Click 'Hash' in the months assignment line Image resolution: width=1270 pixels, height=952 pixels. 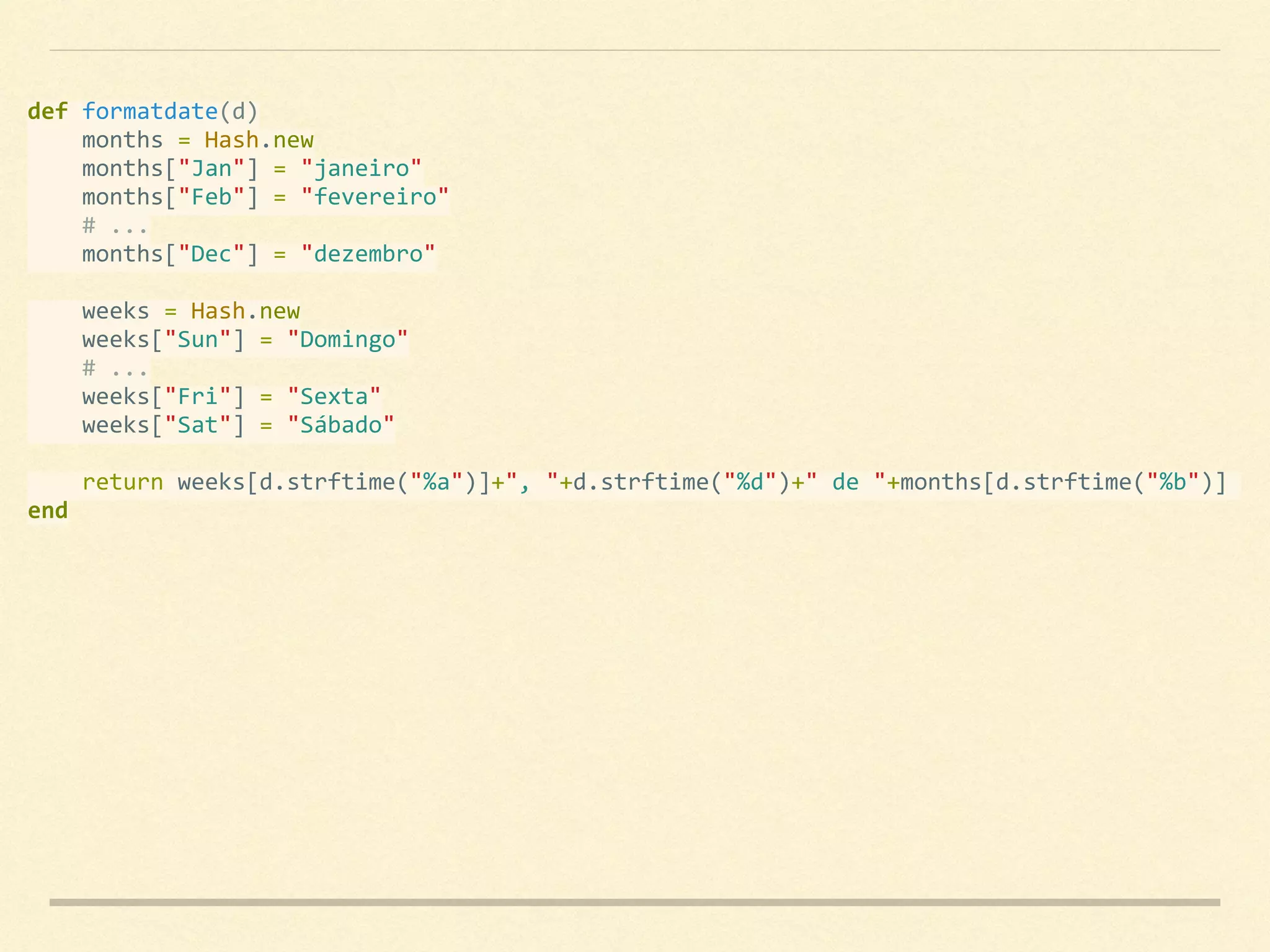pos(231,140)
